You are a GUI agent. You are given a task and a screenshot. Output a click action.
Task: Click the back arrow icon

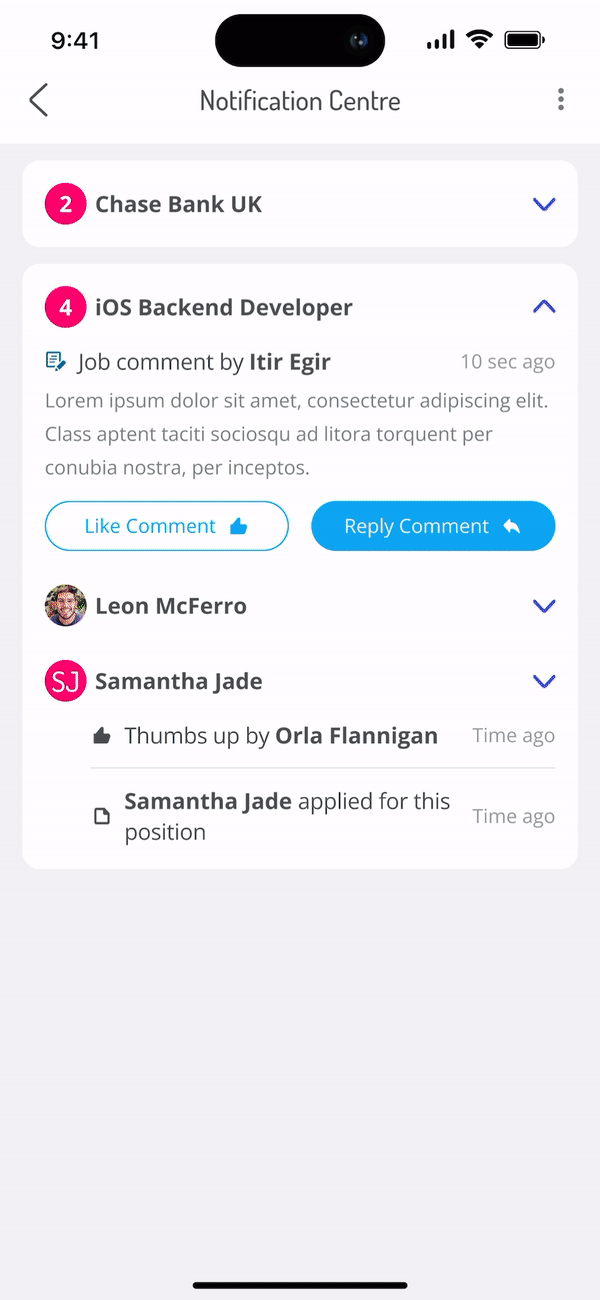point(38,100)
